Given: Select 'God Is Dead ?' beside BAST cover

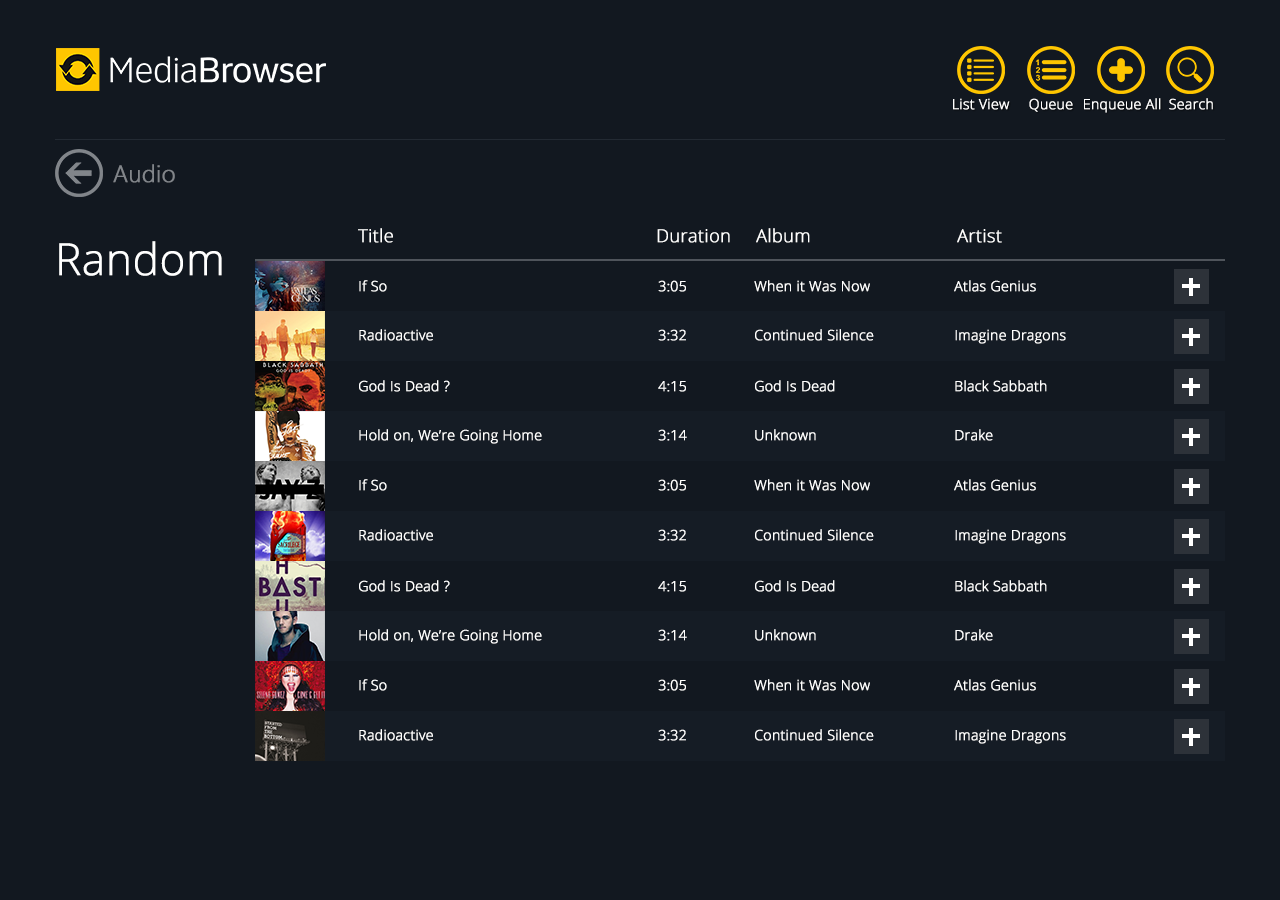Looking at the screenshot, I should (x=404, y=586).
